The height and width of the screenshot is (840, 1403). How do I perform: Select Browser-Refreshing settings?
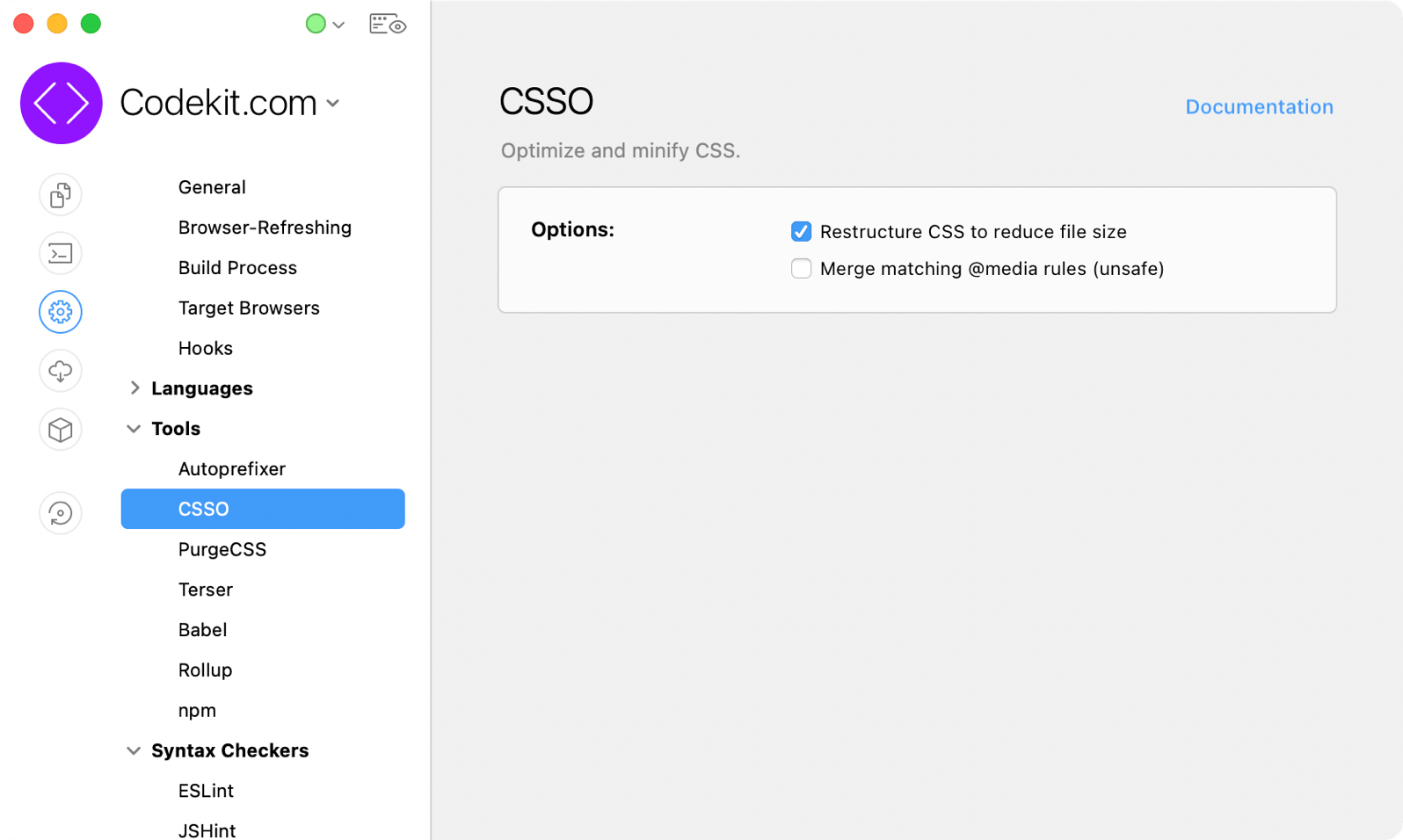(x=263, y=228)
